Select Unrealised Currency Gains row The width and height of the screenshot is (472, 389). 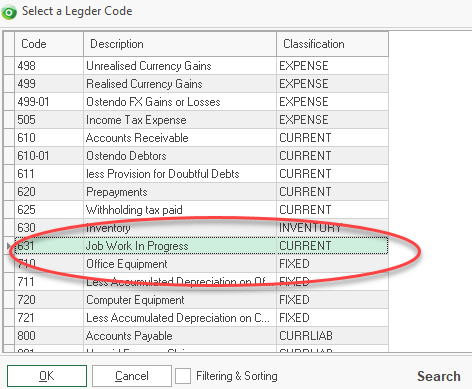pyautogui.click(x=201, y=66)
